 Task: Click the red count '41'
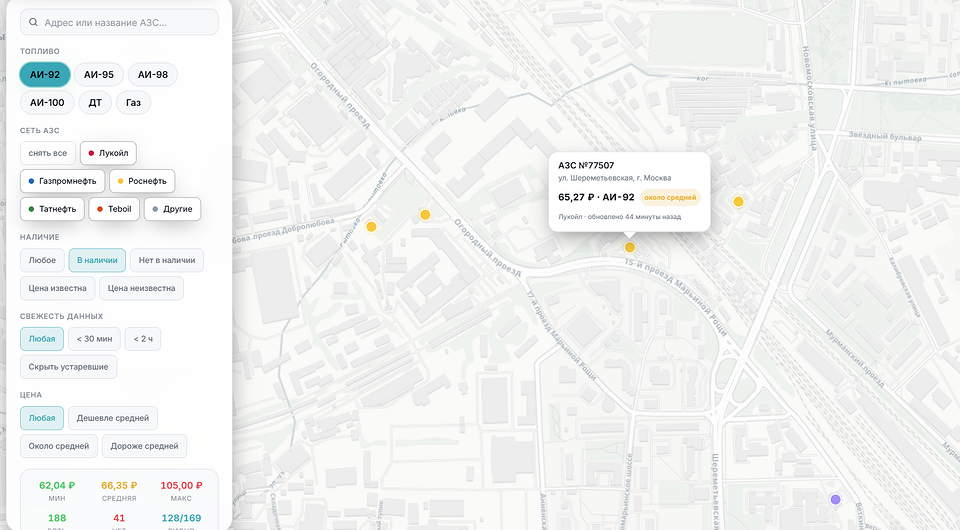(119, 518)
